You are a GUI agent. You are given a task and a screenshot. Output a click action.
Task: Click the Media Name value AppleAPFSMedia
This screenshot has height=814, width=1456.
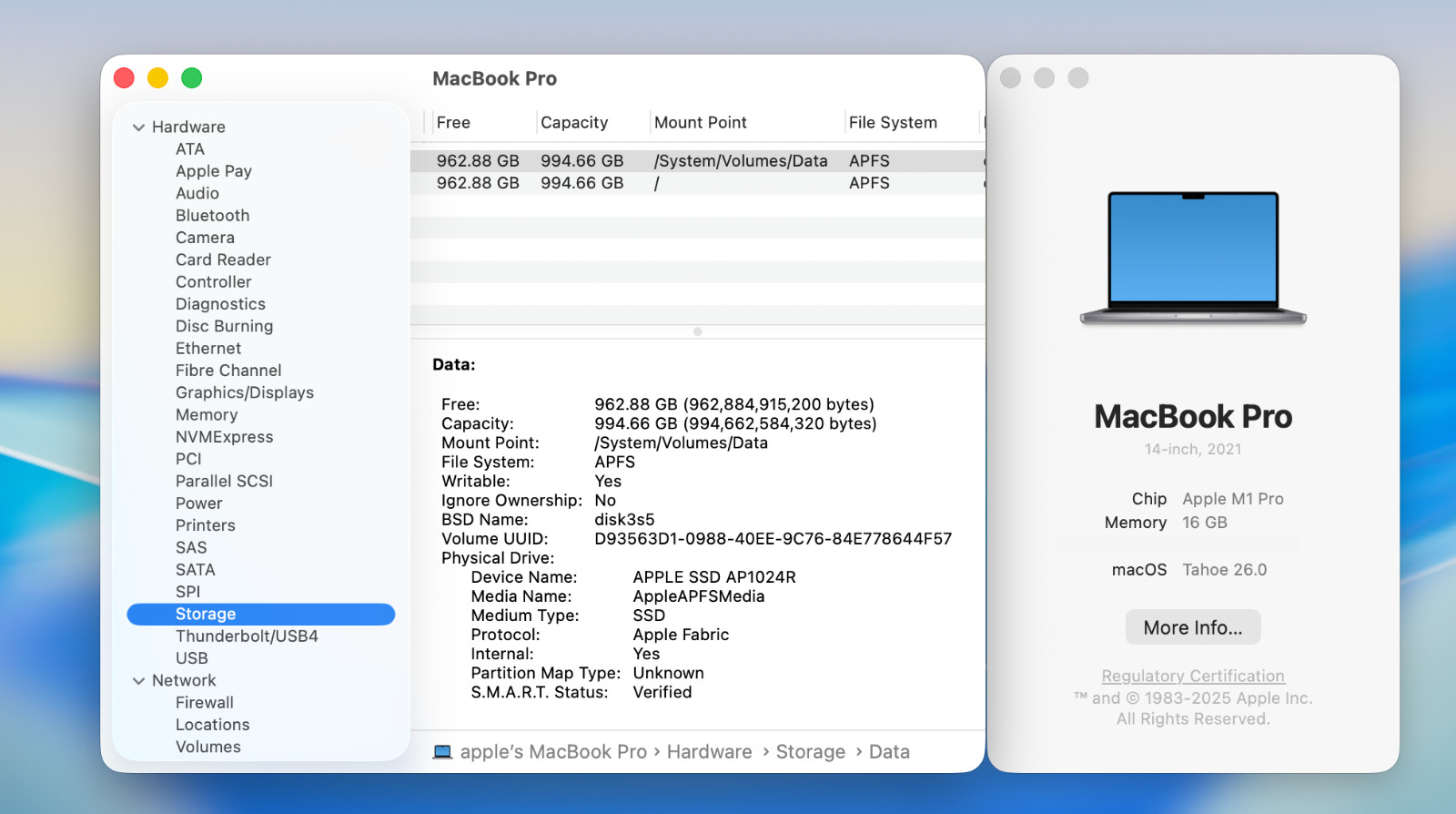[x=699, y=596]
